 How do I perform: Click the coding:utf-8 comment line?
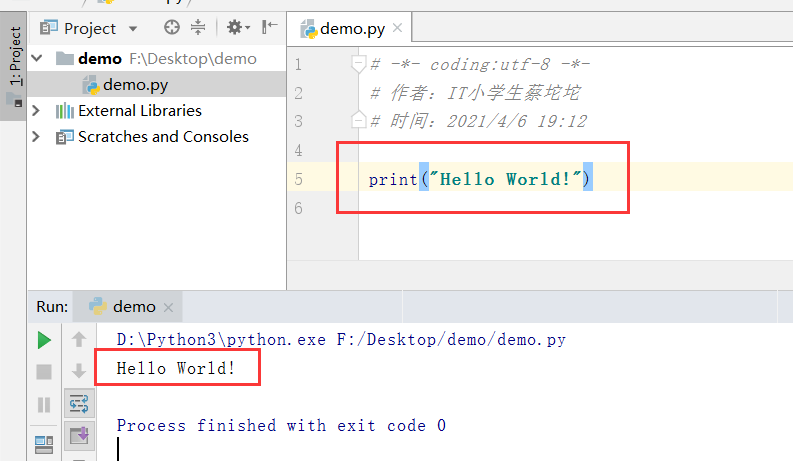point(480,65)
